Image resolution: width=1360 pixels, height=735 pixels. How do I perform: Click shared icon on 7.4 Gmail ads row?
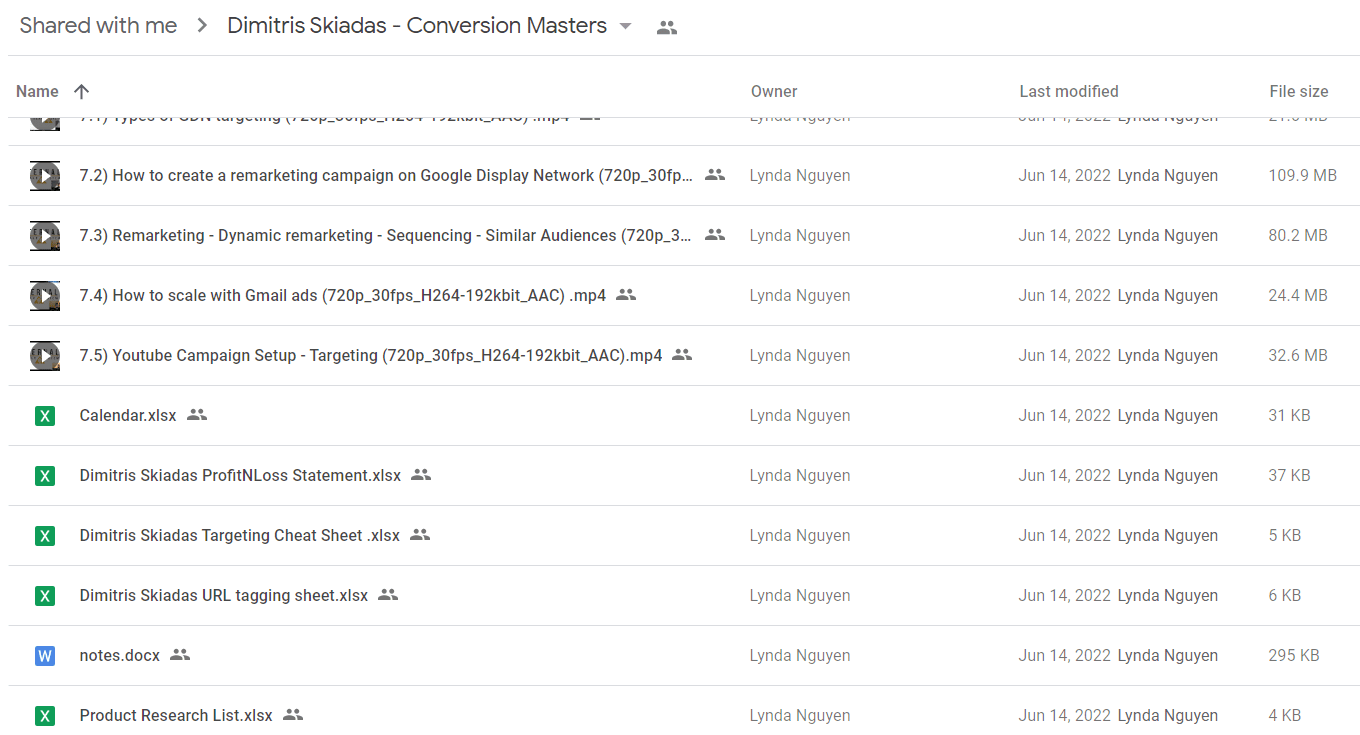[x=626, y=295]
